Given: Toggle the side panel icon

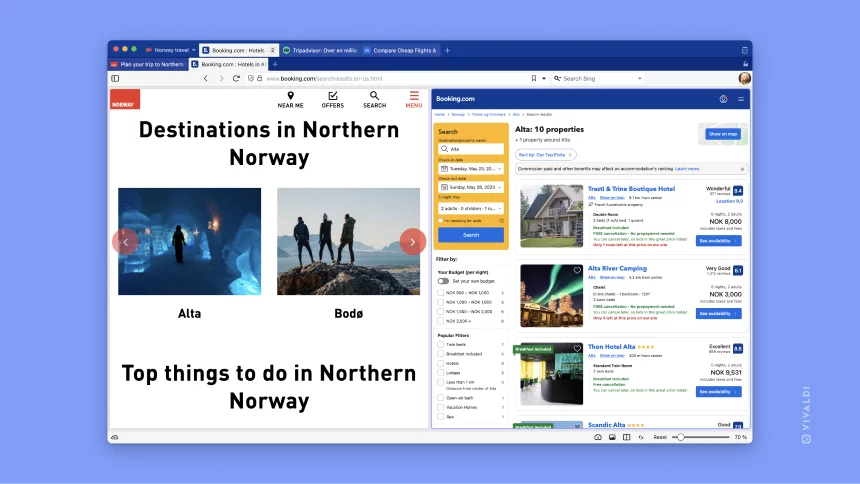Looking at the screenshot, I should [x=115, y=78].
